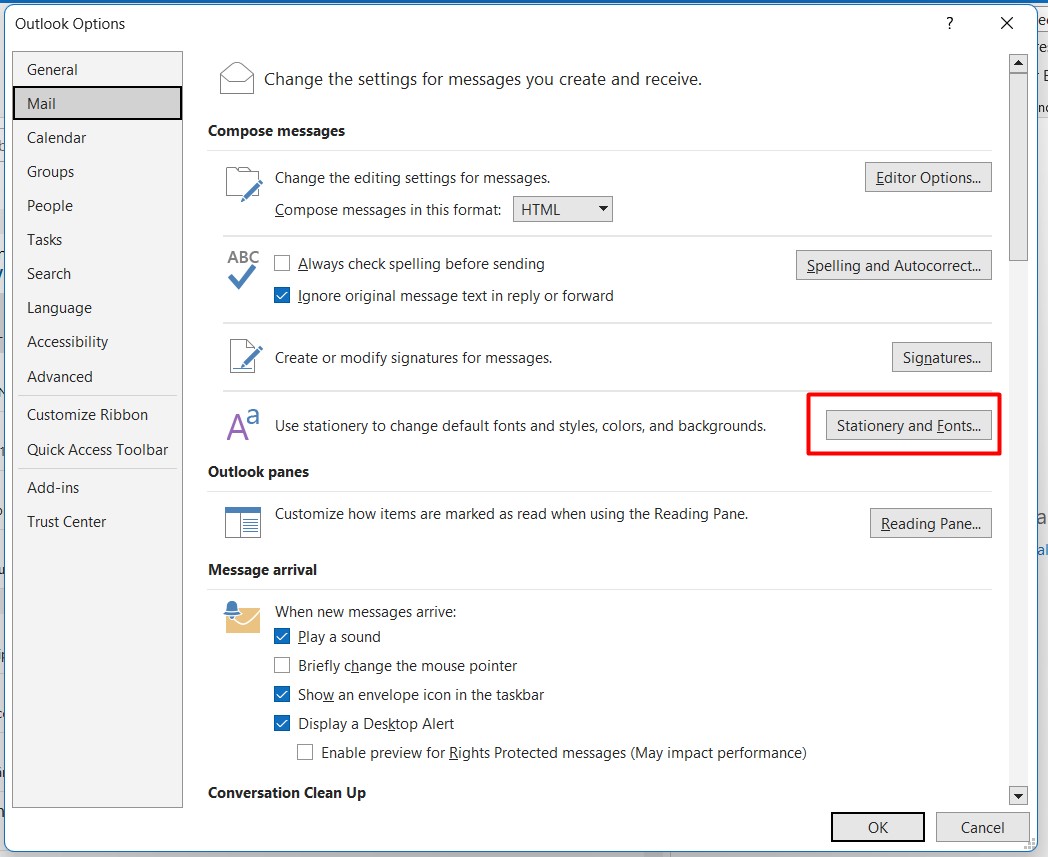Toggle Briefly change the mouse pointer

click(x=282, y=666)
